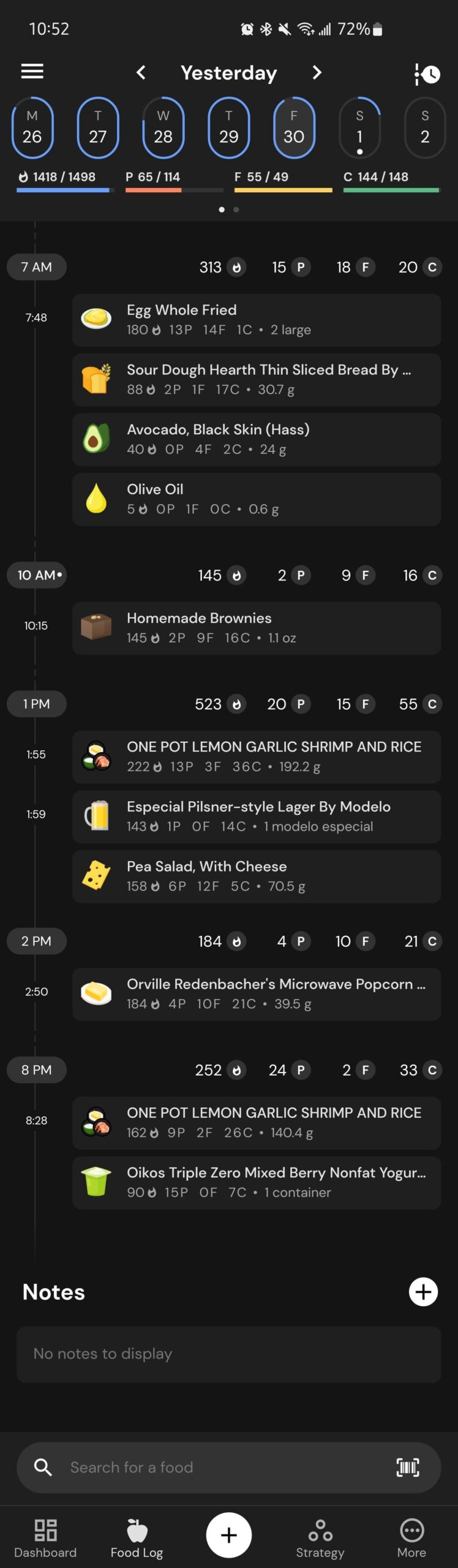The height and width of the screenshot is (1568, 458).
Task: Expand the 1 PM meal group
Action: (x=37, y=704)
